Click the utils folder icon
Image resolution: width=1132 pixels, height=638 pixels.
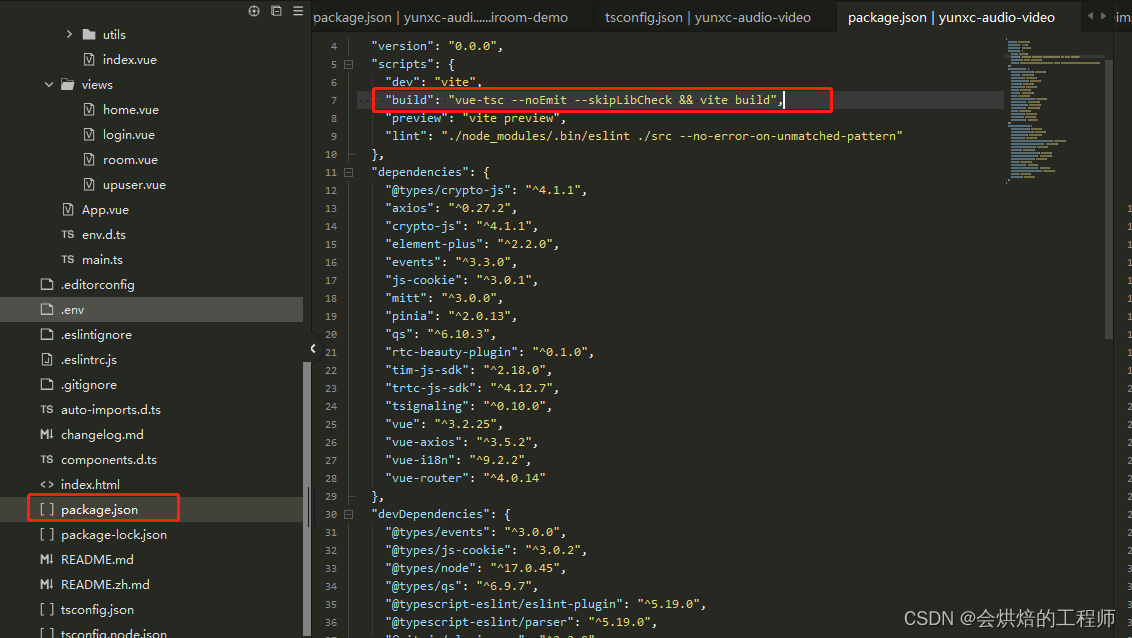tap(90, 34)
